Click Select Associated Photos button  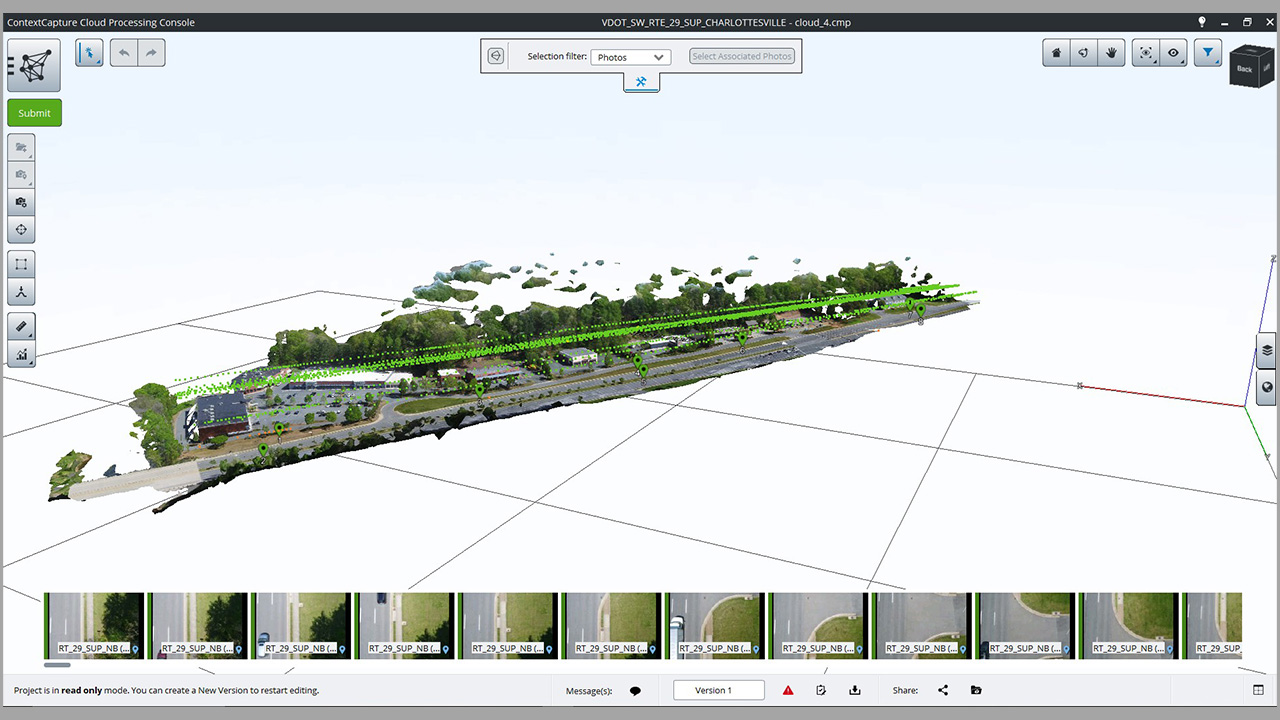tap(742, 56)
